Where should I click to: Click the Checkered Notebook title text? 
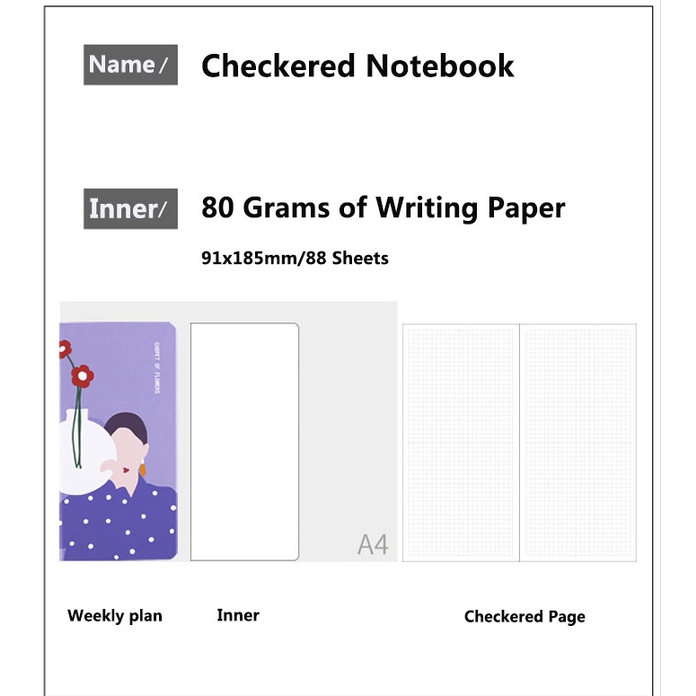tap(357, 66)
